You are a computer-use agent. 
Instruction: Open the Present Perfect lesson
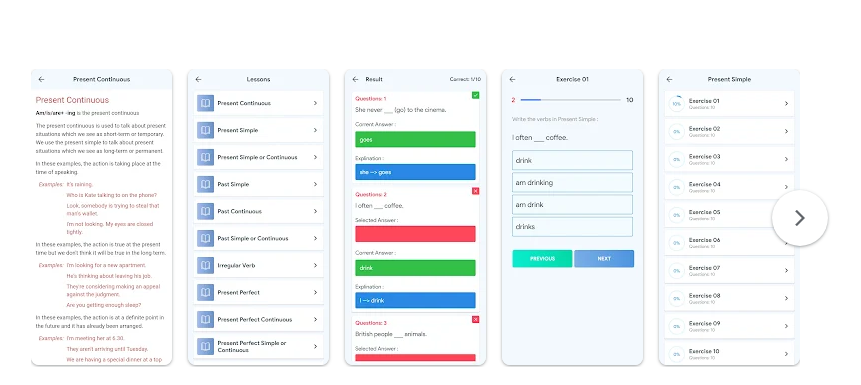pos(259,292)
